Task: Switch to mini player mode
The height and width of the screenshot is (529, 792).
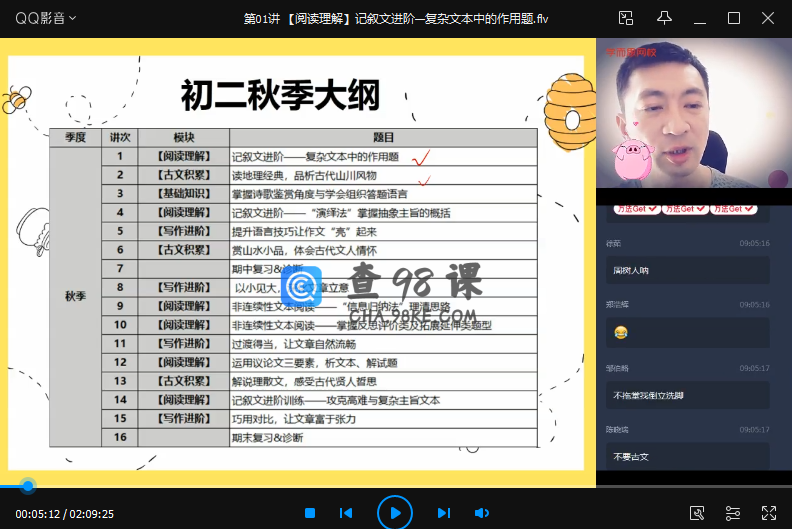Action: (627, 18)
